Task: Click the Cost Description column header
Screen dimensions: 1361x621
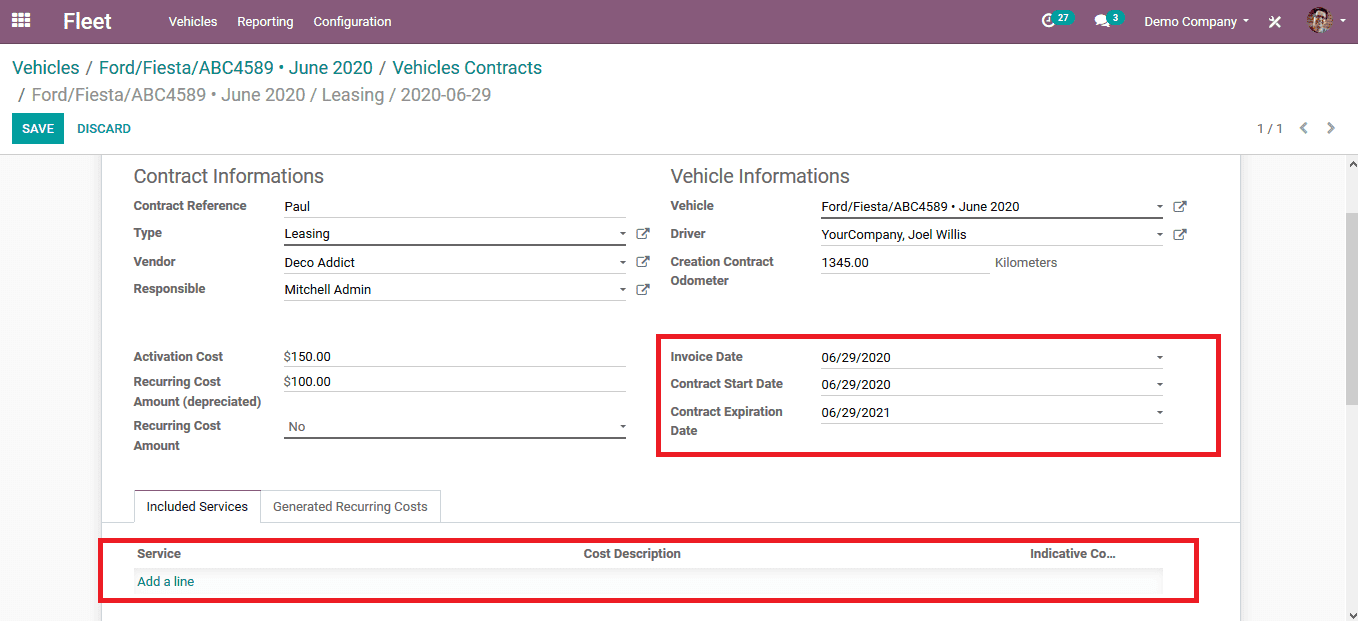Action: pos(632,553)
